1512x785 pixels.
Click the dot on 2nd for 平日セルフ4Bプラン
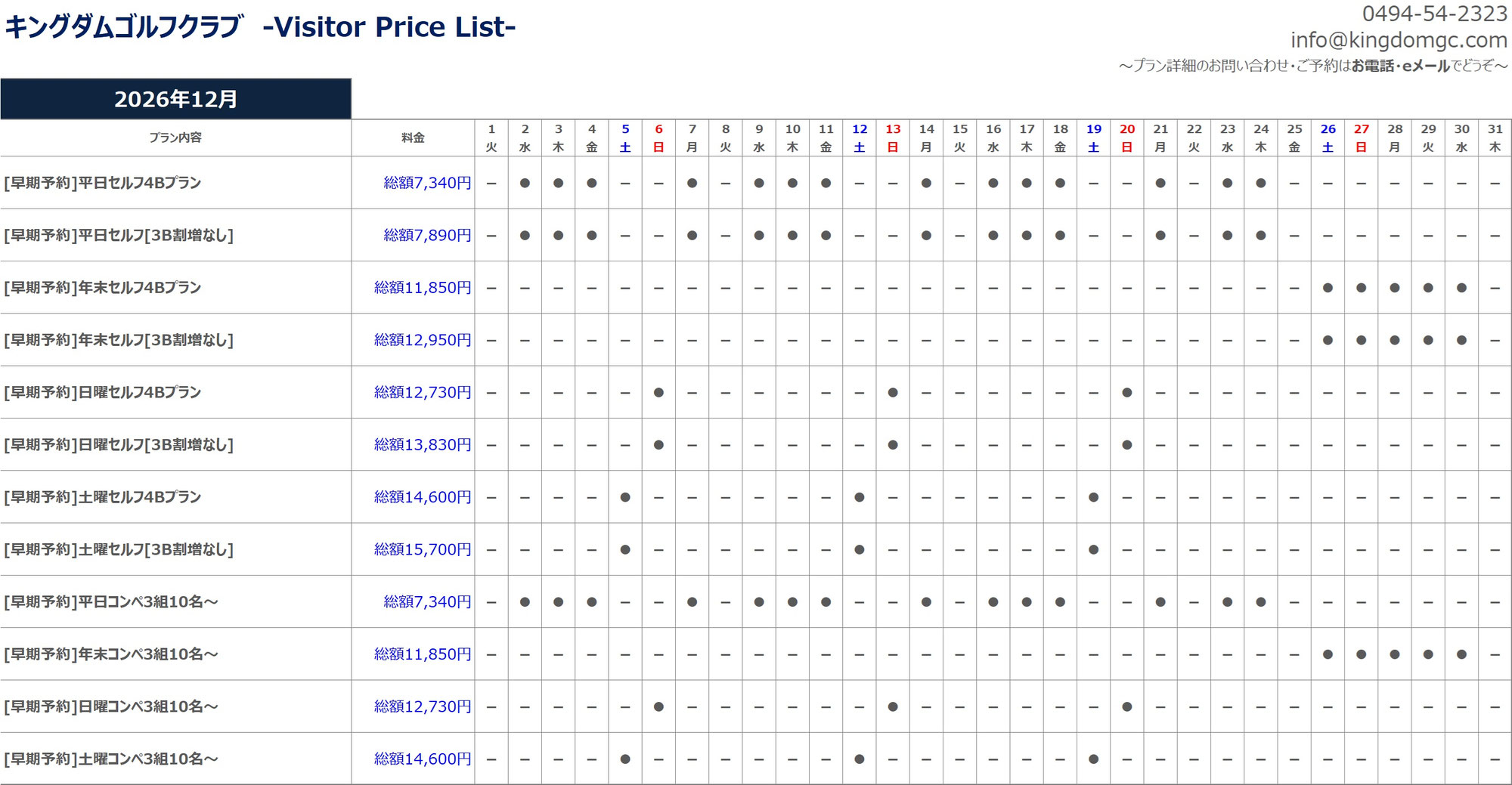point(525,183)
